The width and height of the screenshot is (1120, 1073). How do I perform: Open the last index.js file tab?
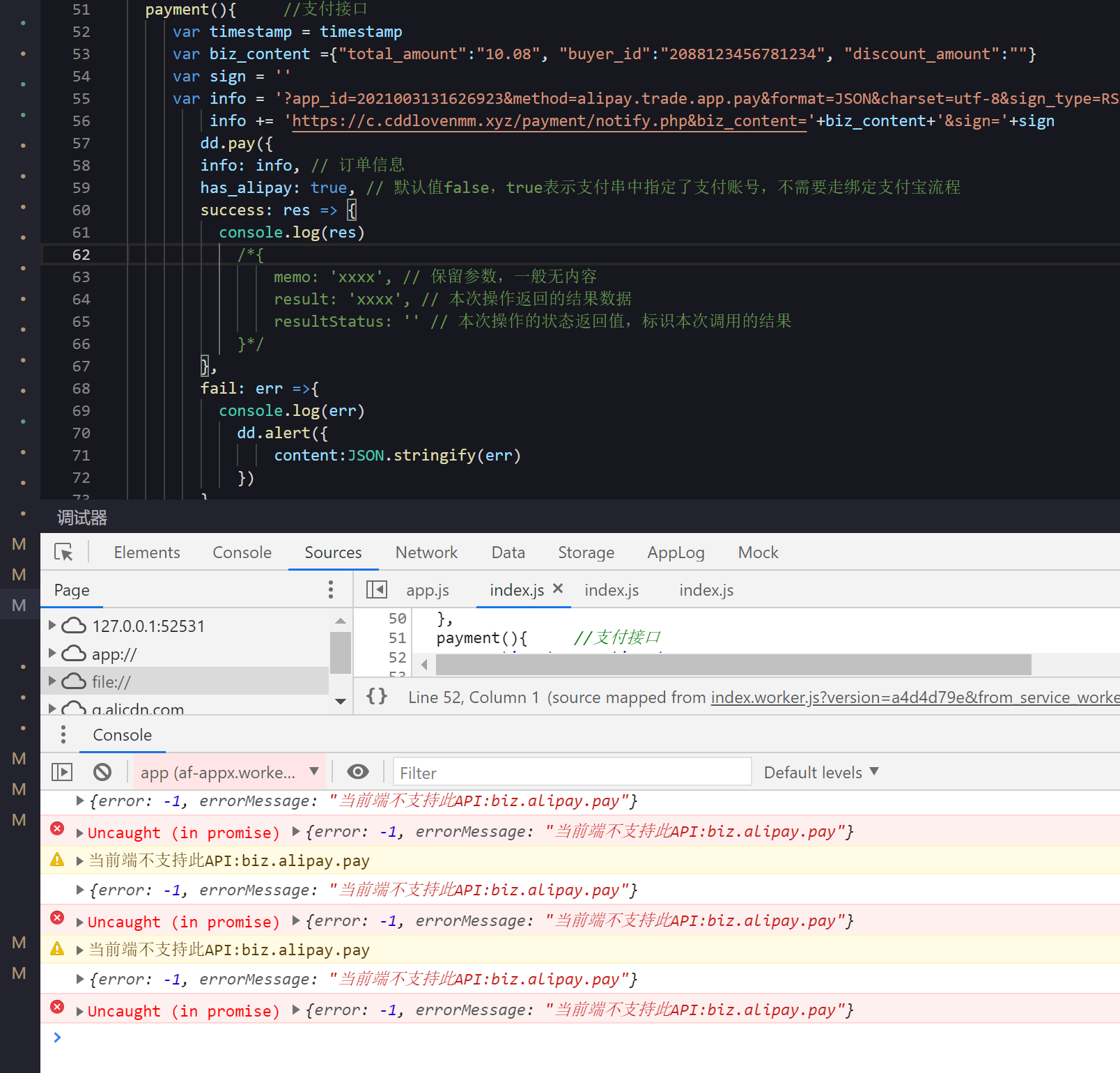click(x=706, y=590)
